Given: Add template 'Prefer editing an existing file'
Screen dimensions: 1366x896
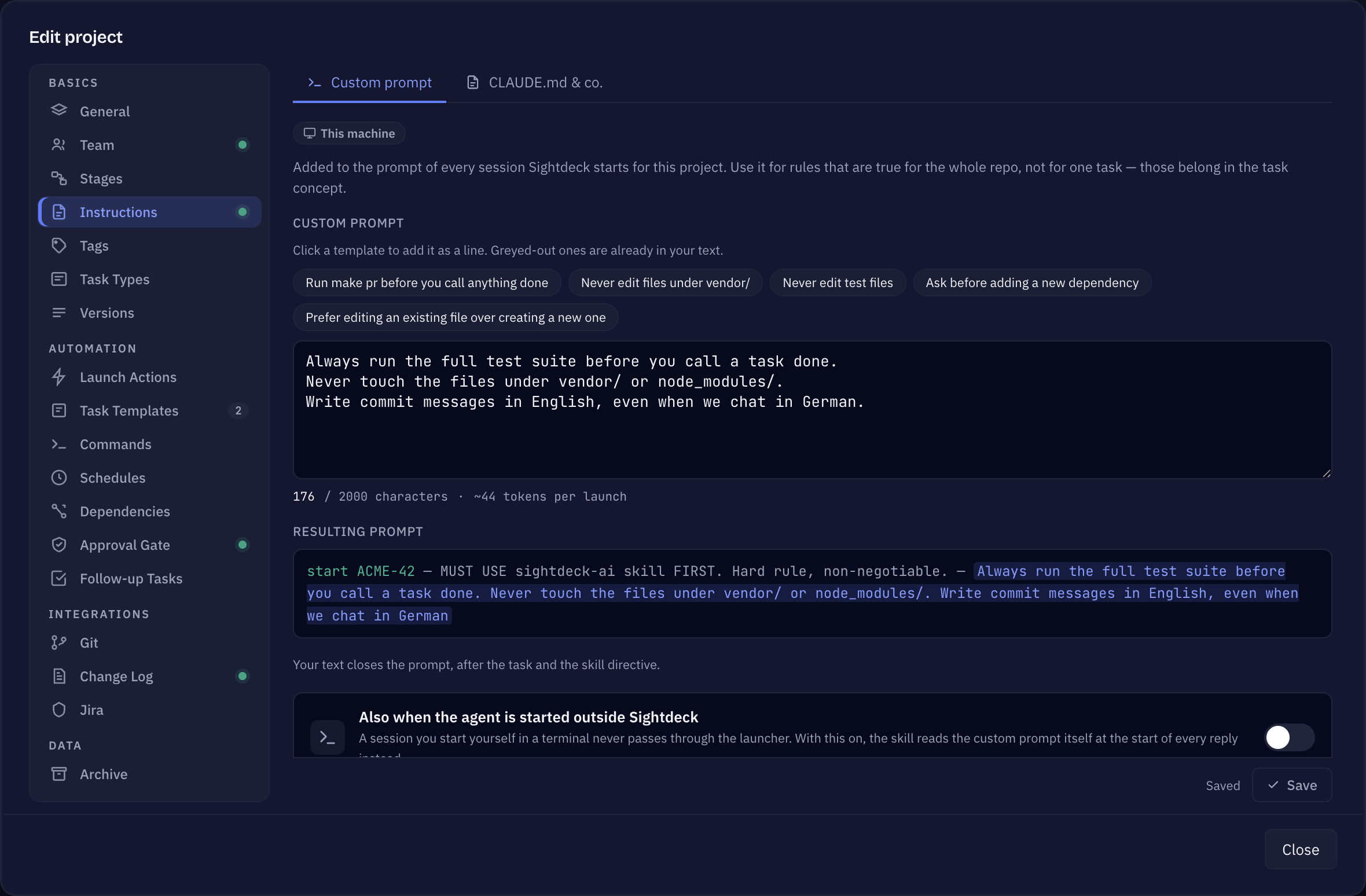Looking at the screenshot, I should pyautogui.click(x=456, y=317).
